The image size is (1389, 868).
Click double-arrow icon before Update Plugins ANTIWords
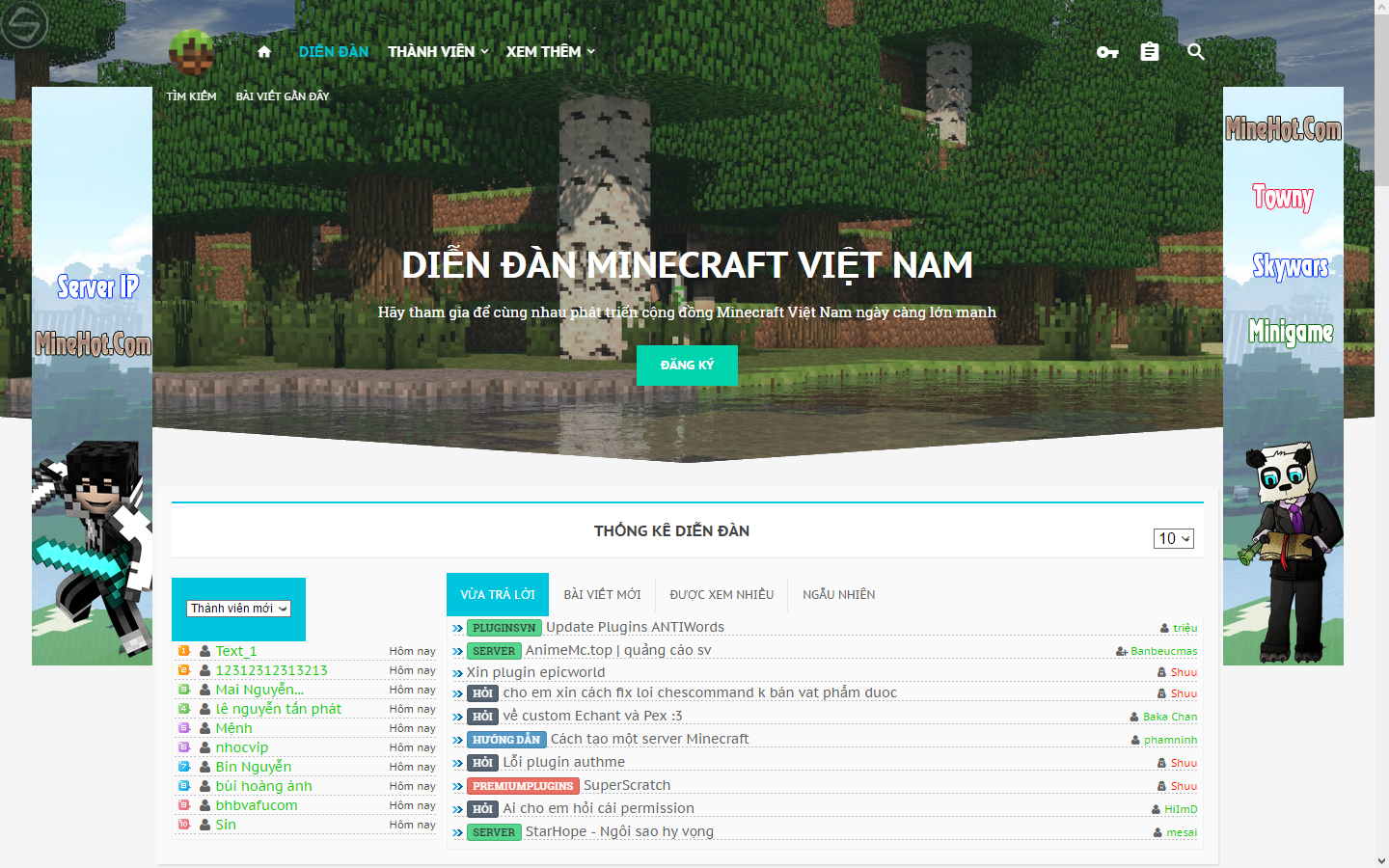[458, 629]
